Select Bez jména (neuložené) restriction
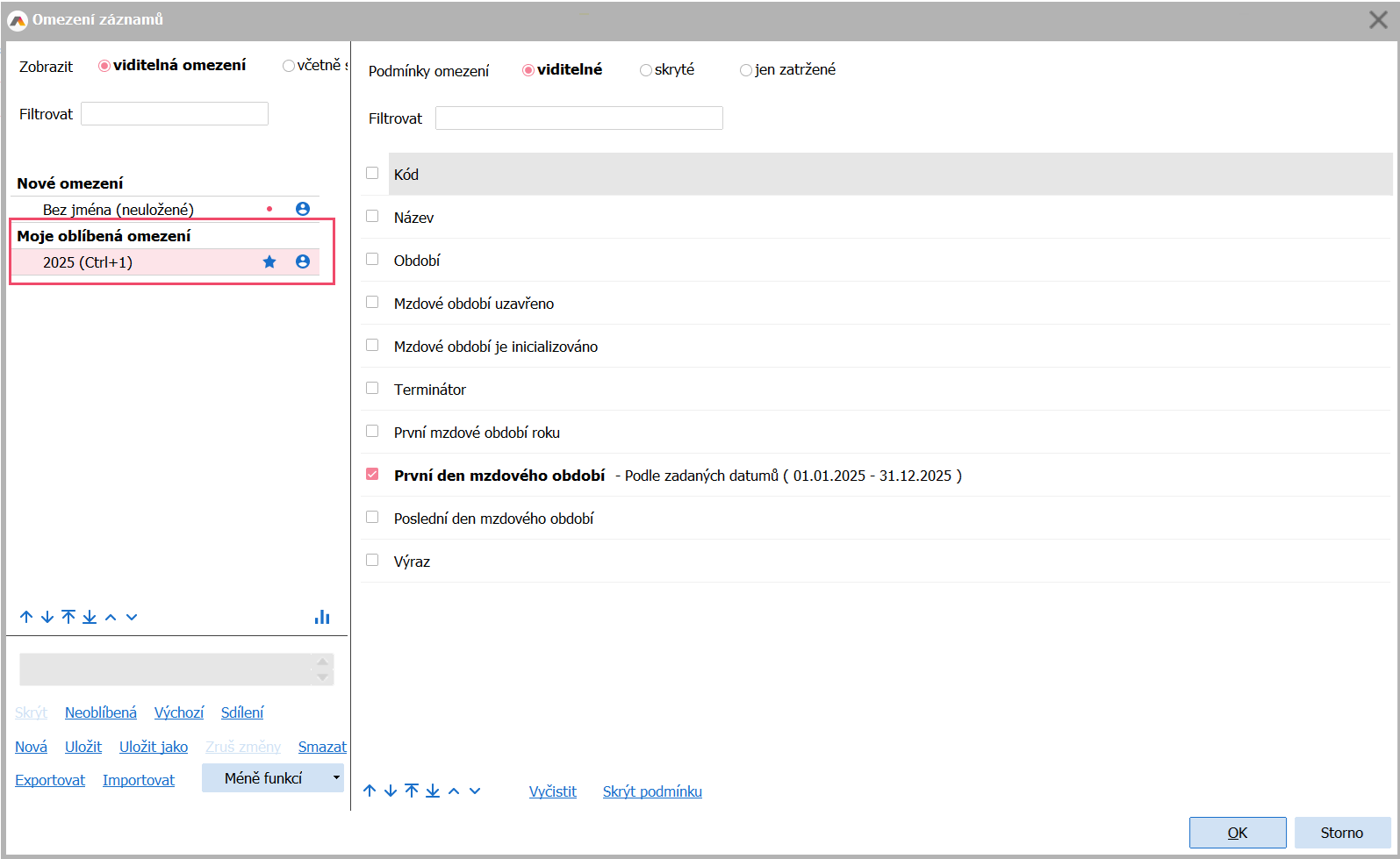1400x859 pixels. (x=118, y=210)
